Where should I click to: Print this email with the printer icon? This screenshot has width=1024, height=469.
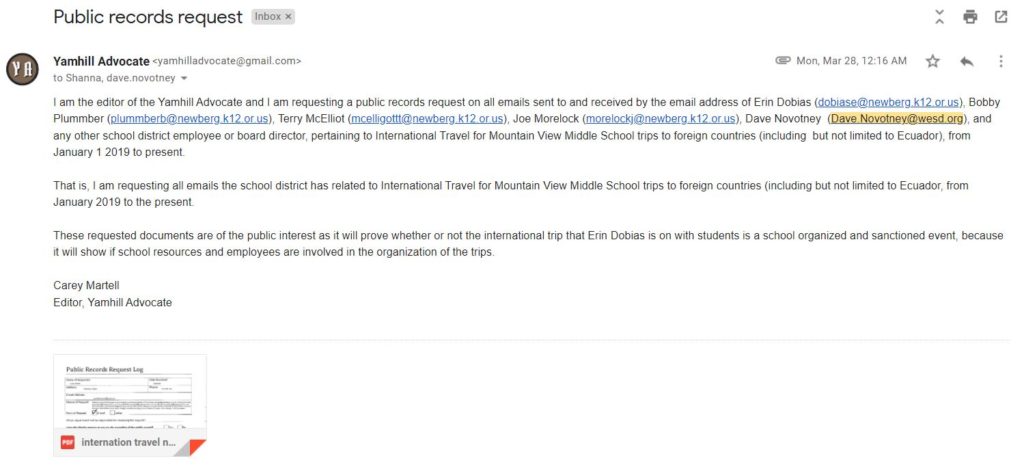point(970,17)
